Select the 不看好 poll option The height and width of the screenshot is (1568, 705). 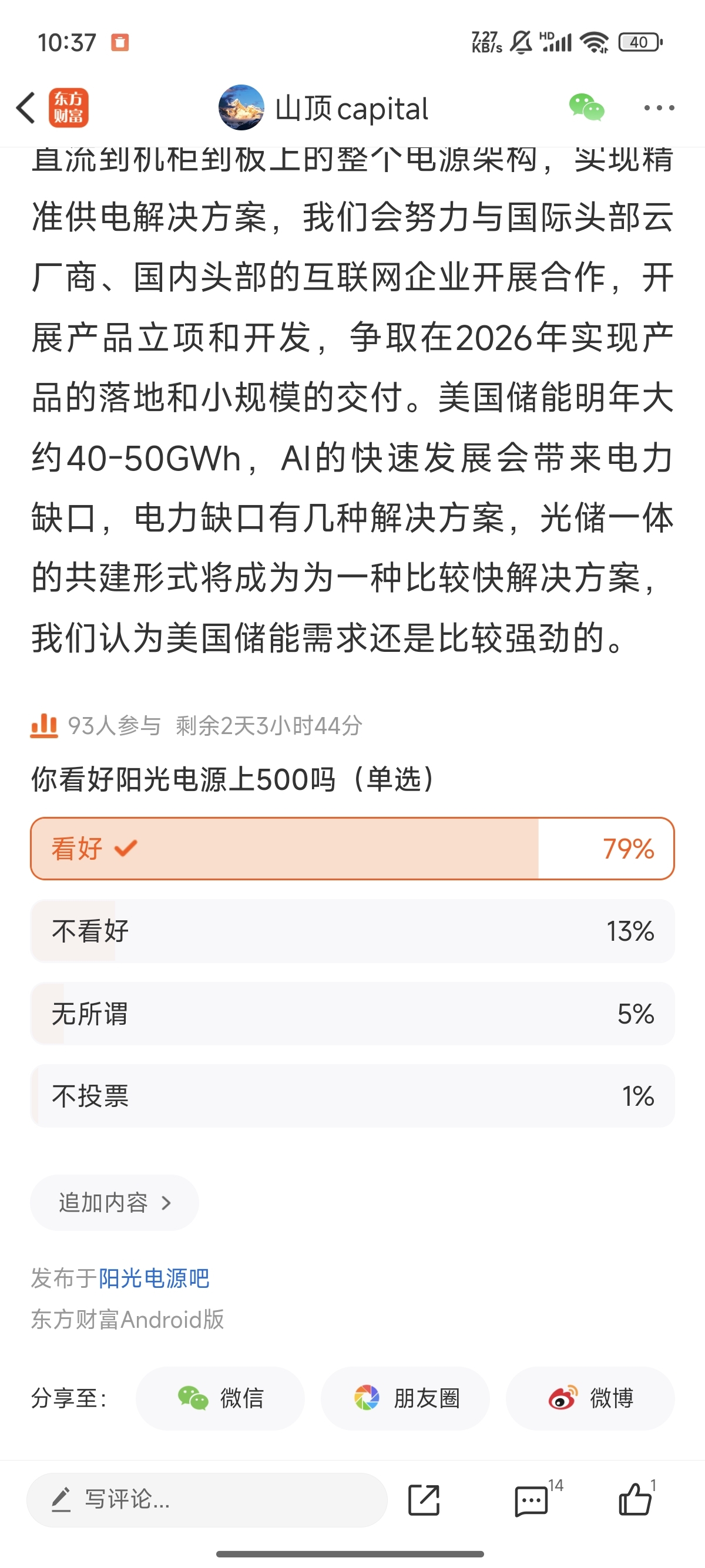pos(352,931)
